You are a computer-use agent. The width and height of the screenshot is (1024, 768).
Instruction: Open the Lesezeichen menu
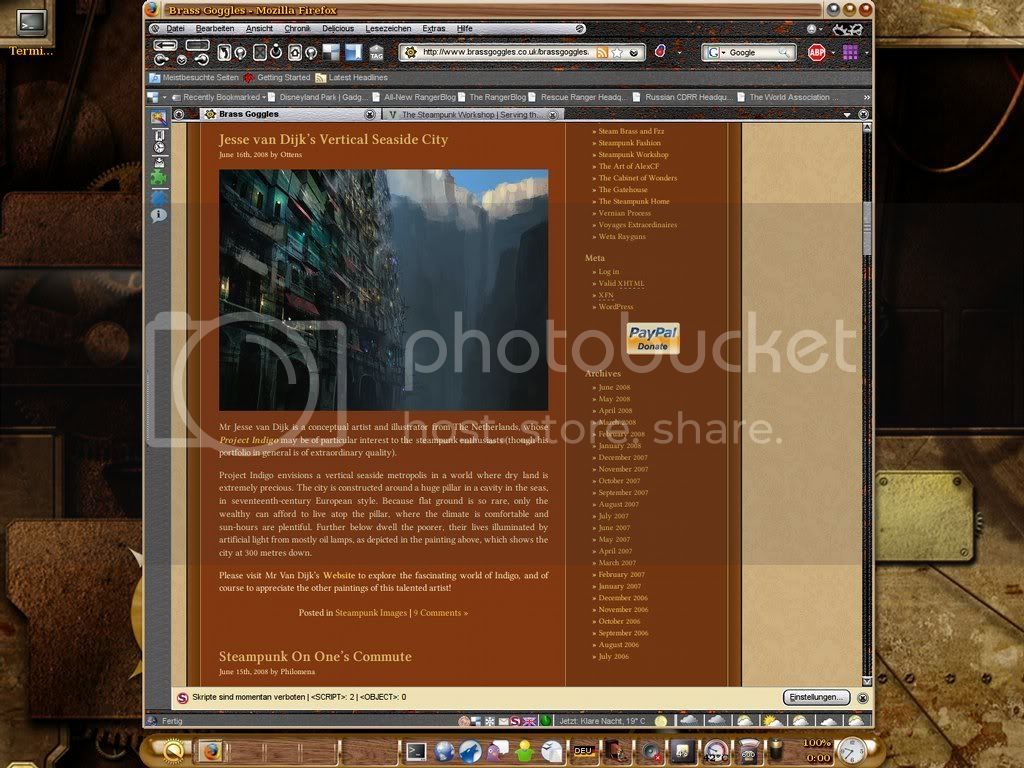click(388, 29)
